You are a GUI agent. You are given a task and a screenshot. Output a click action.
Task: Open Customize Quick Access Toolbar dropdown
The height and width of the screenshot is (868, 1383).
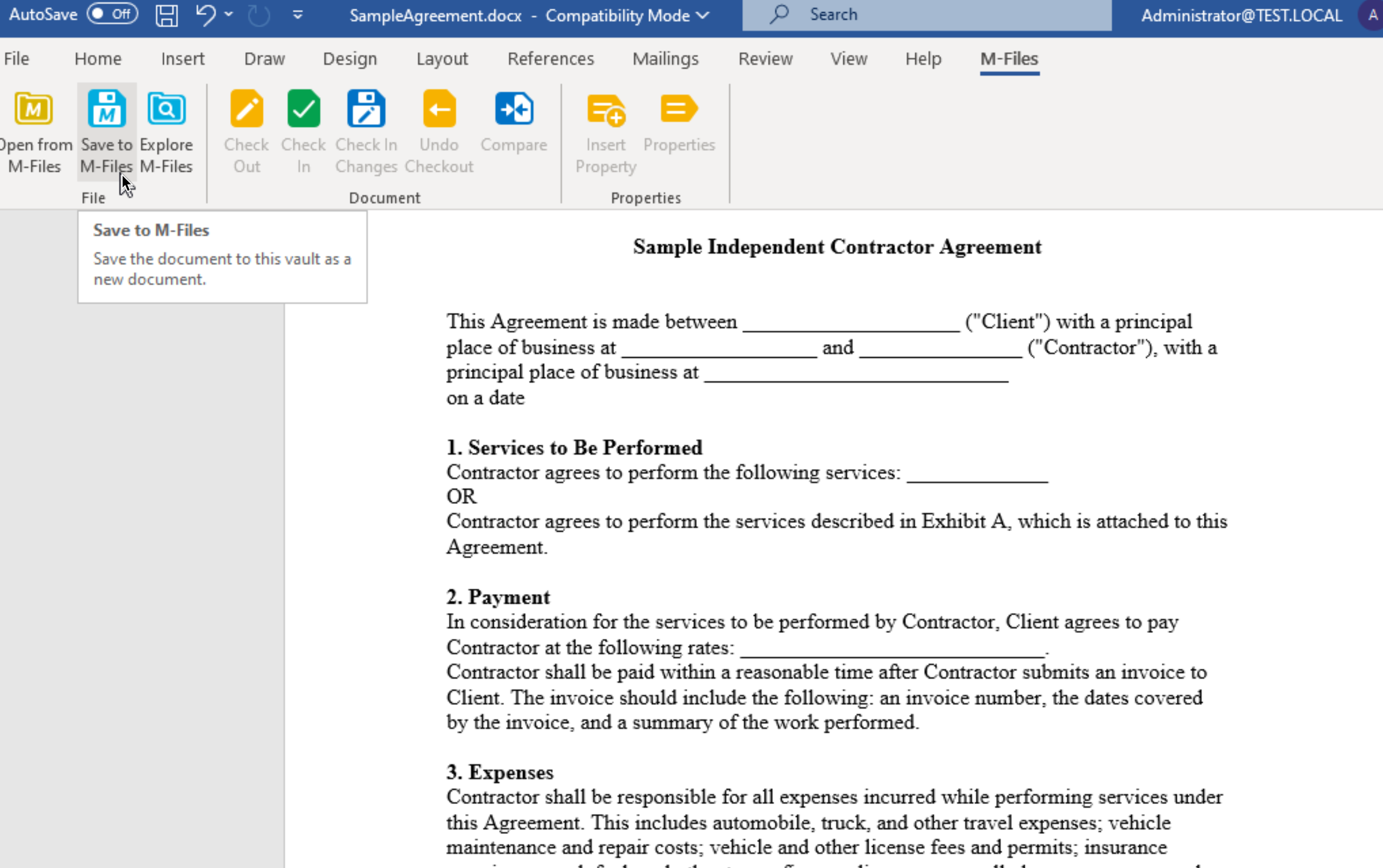pyautogui.click(x=297, y=15)
